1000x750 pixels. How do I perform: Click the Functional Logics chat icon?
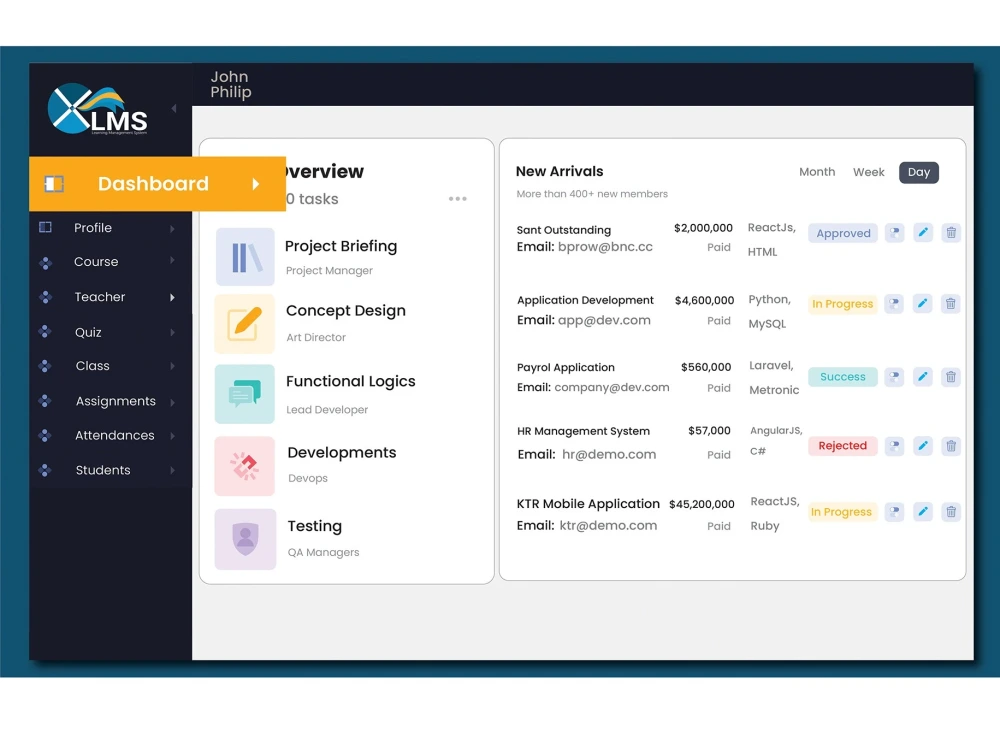pos(245,394)
